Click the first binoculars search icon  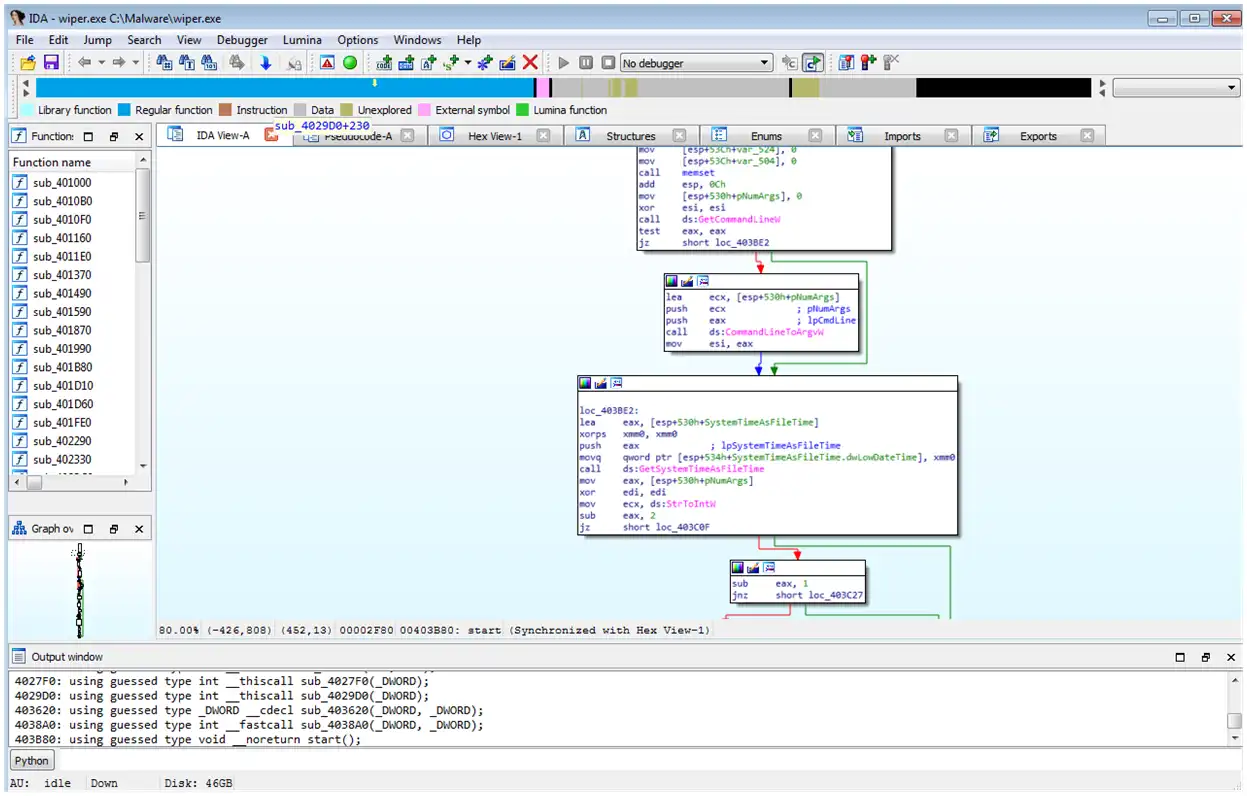(x=164, y=63)
